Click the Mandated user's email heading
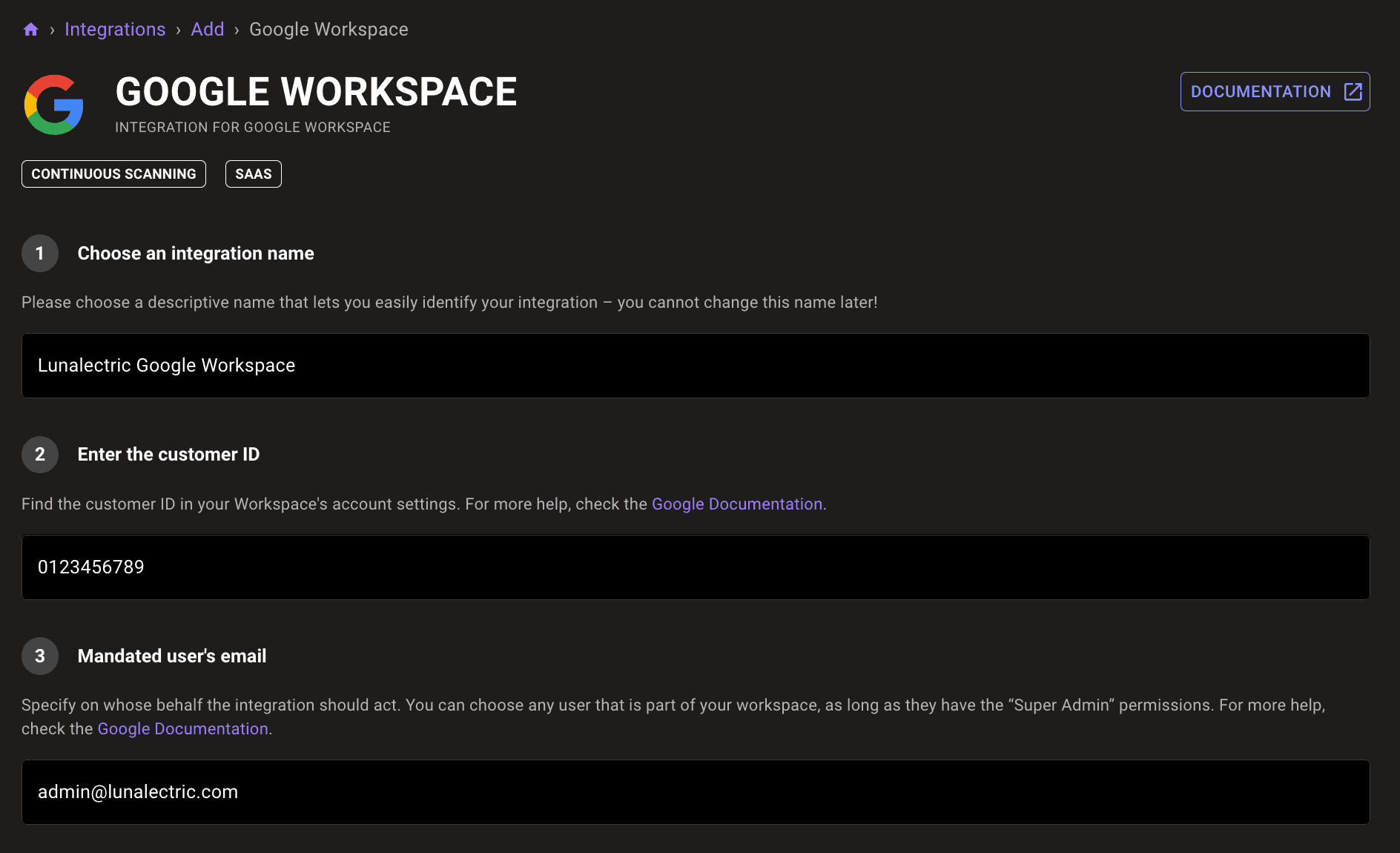1400x853 pixels. pos(171,656)
